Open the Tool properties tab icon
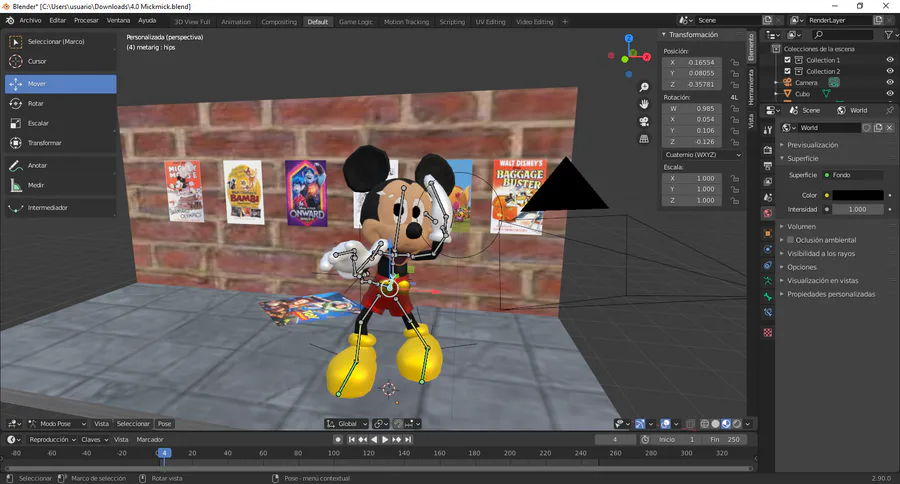900x484 pixels. tap(768, 130)
